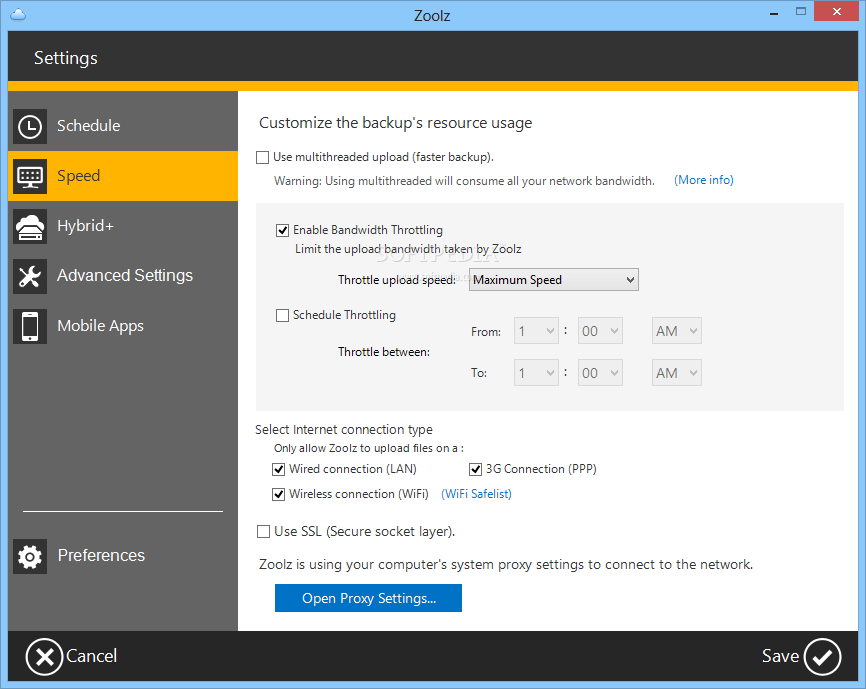Close the Zoolz window
This screenshot has height=689, width=866.
coord(836,12)
